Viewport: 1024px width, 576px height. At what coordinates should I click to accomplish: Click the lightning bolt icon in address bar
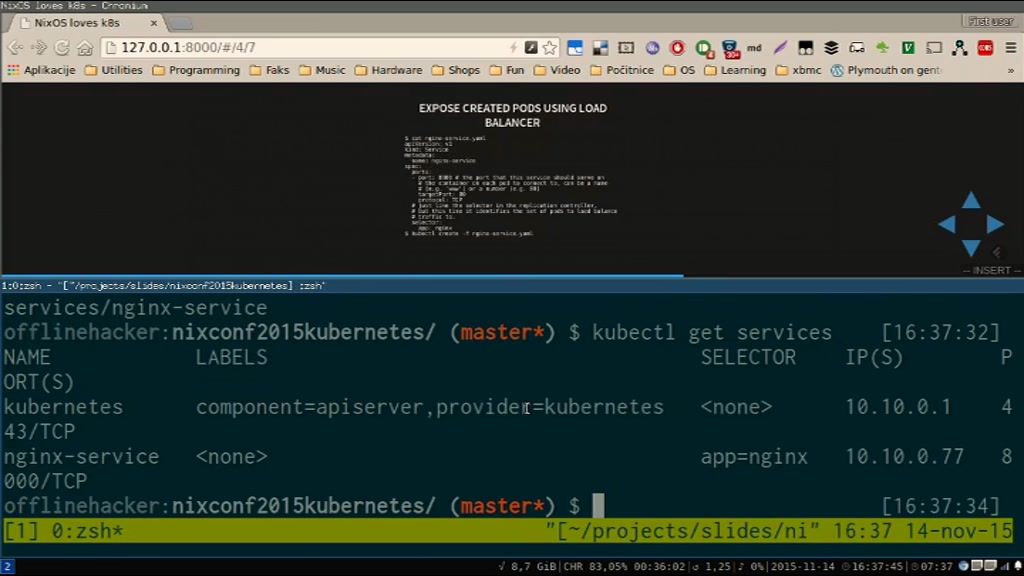tap(513, 48)
